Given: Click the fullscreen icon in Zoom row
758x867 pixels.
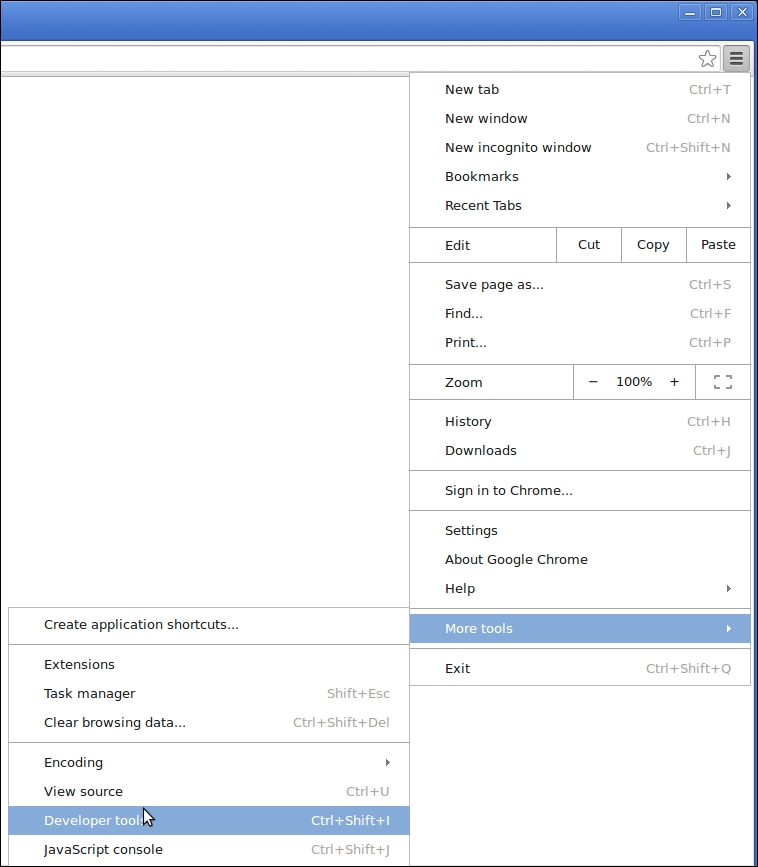Looking at the screenshot, I should tap(723, 382).
